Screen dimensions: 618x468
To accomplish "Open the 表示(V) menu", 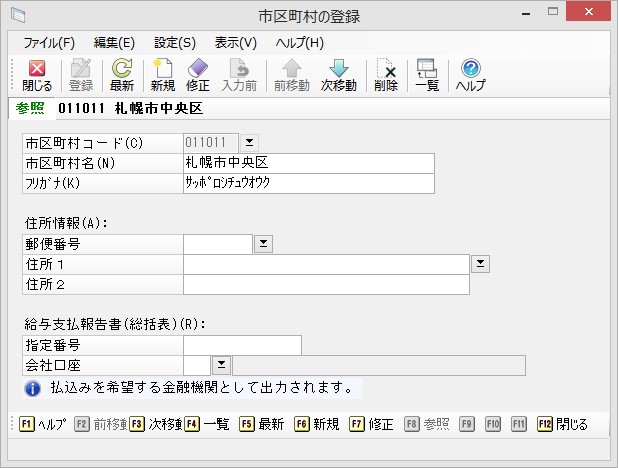I will pos(236,43).
